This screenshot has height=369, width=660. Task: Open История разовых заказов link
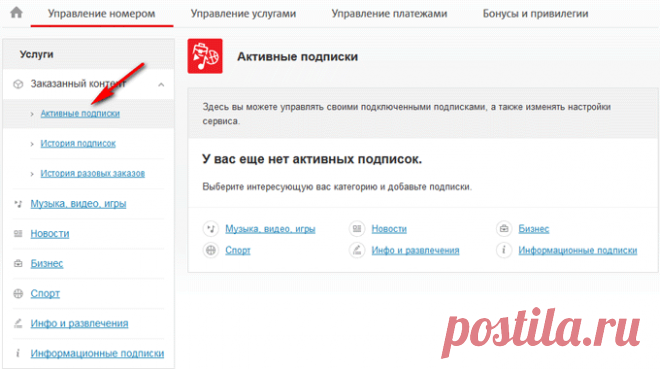93,173
